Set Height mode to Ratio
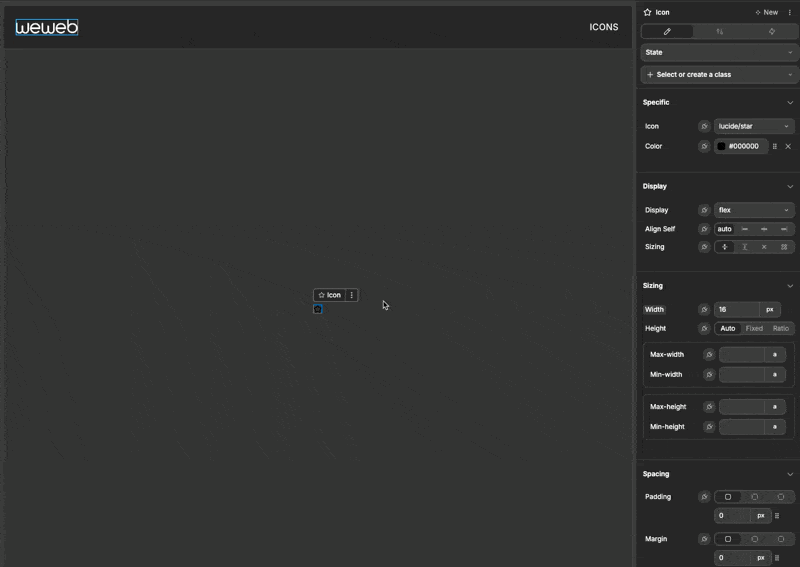Screen dimensions: 800x567 click(781, 329)
